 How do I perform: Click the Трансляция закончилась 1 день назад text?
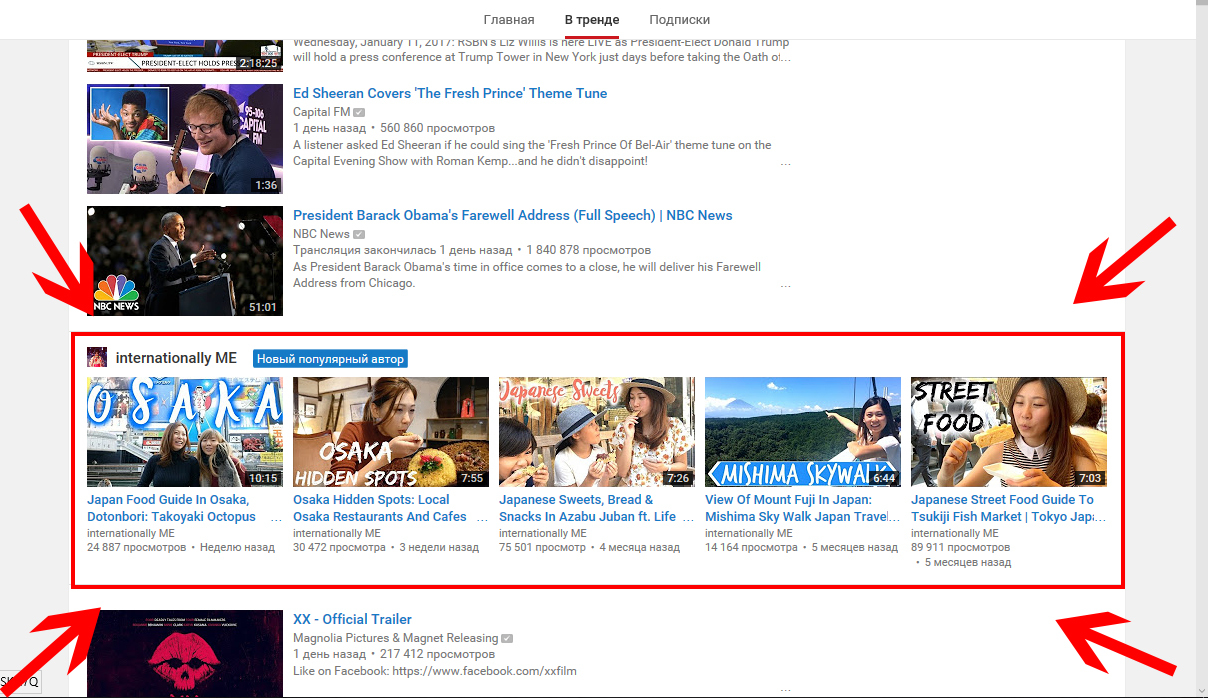point(403,250)
